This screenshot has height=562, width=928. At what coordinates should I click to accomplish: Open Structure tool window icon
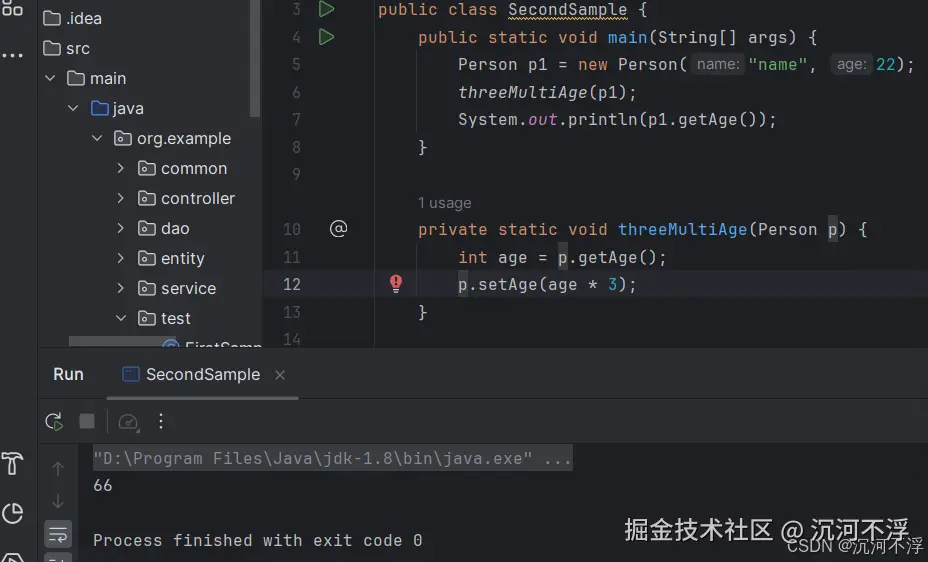(x=12, y=8)
